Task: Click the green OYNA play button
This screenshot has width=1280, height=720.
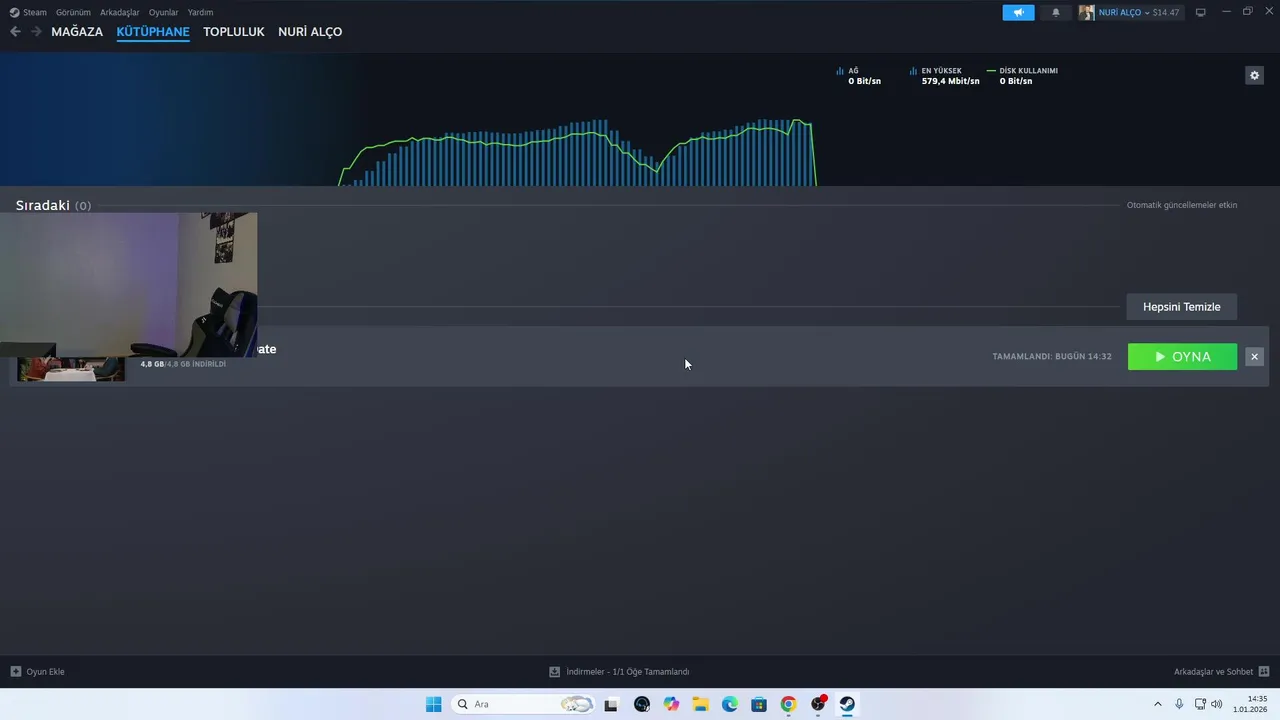Action: (x=1182, y=357)
